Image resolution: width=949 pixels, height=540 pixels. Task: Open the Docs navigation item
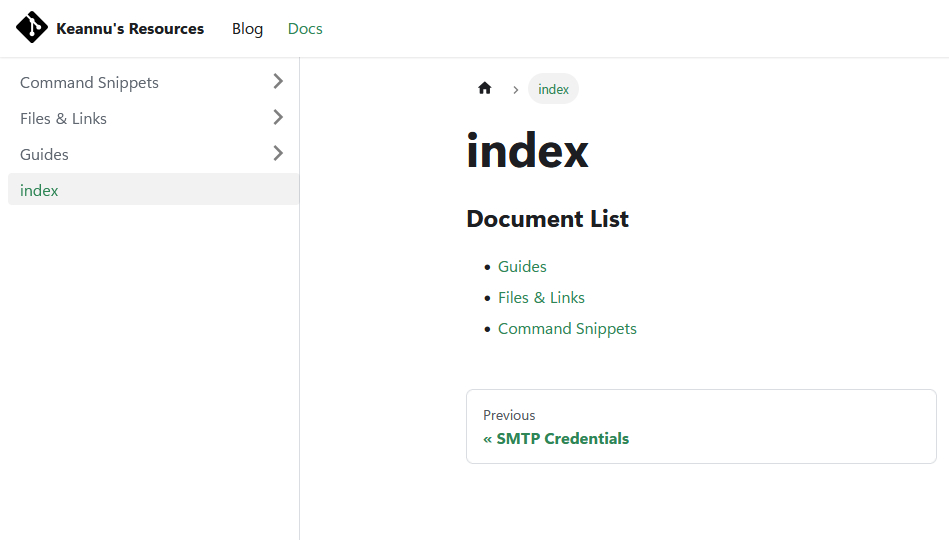click(305, 29)
